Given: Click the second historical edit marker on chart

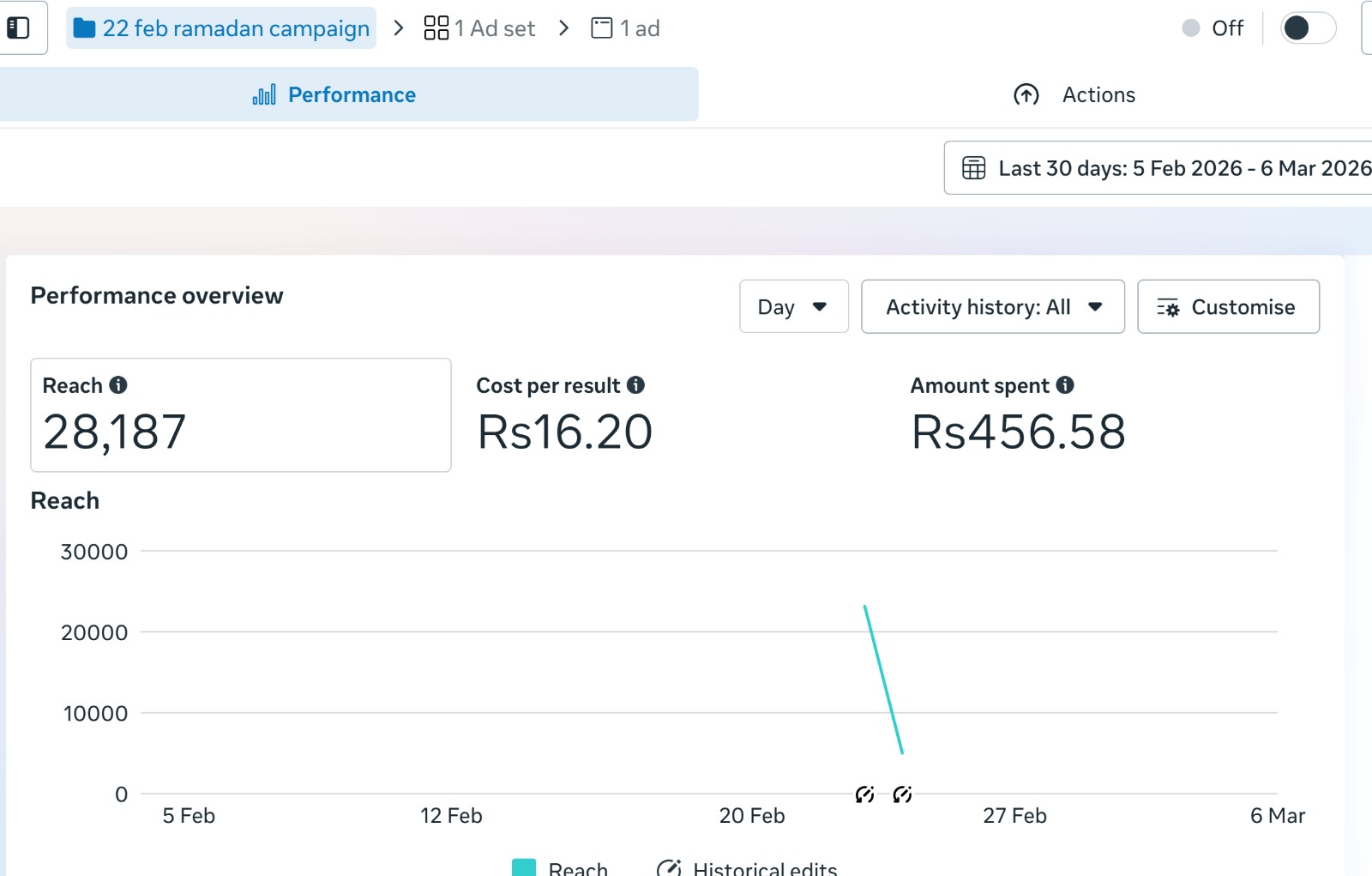Looking at the screenshot, I should (902, 794).
